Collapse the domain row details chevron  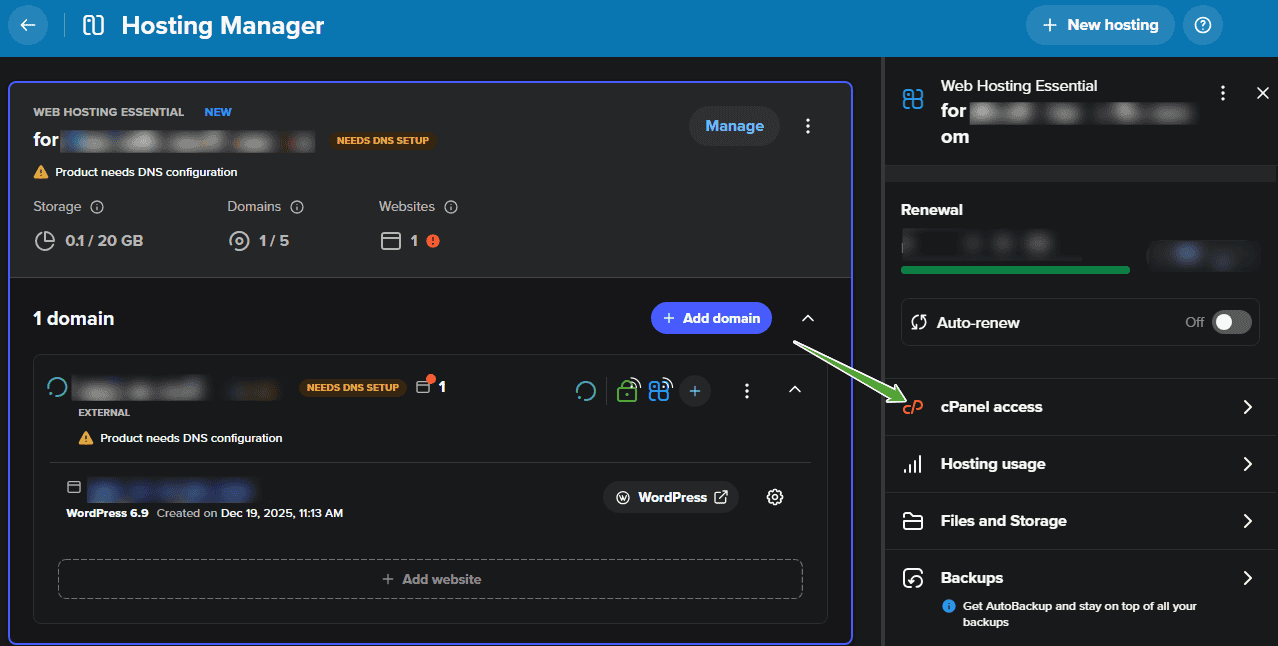(795, 390)
